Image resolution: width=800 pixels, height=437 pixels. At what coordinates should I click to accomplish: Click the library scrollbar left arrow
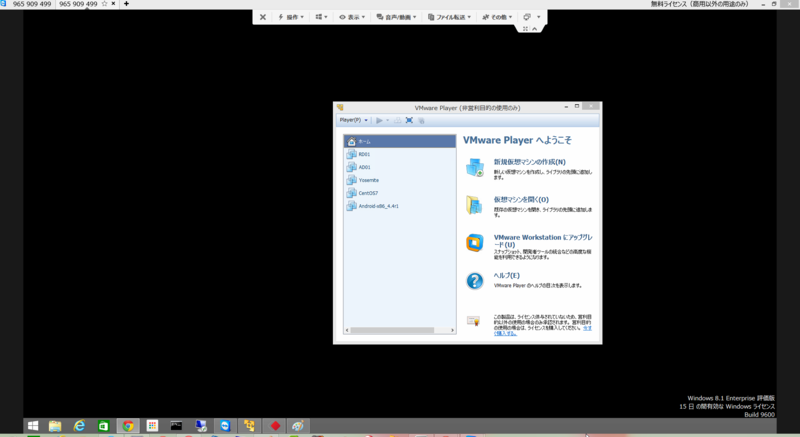(x=347, y=330)
